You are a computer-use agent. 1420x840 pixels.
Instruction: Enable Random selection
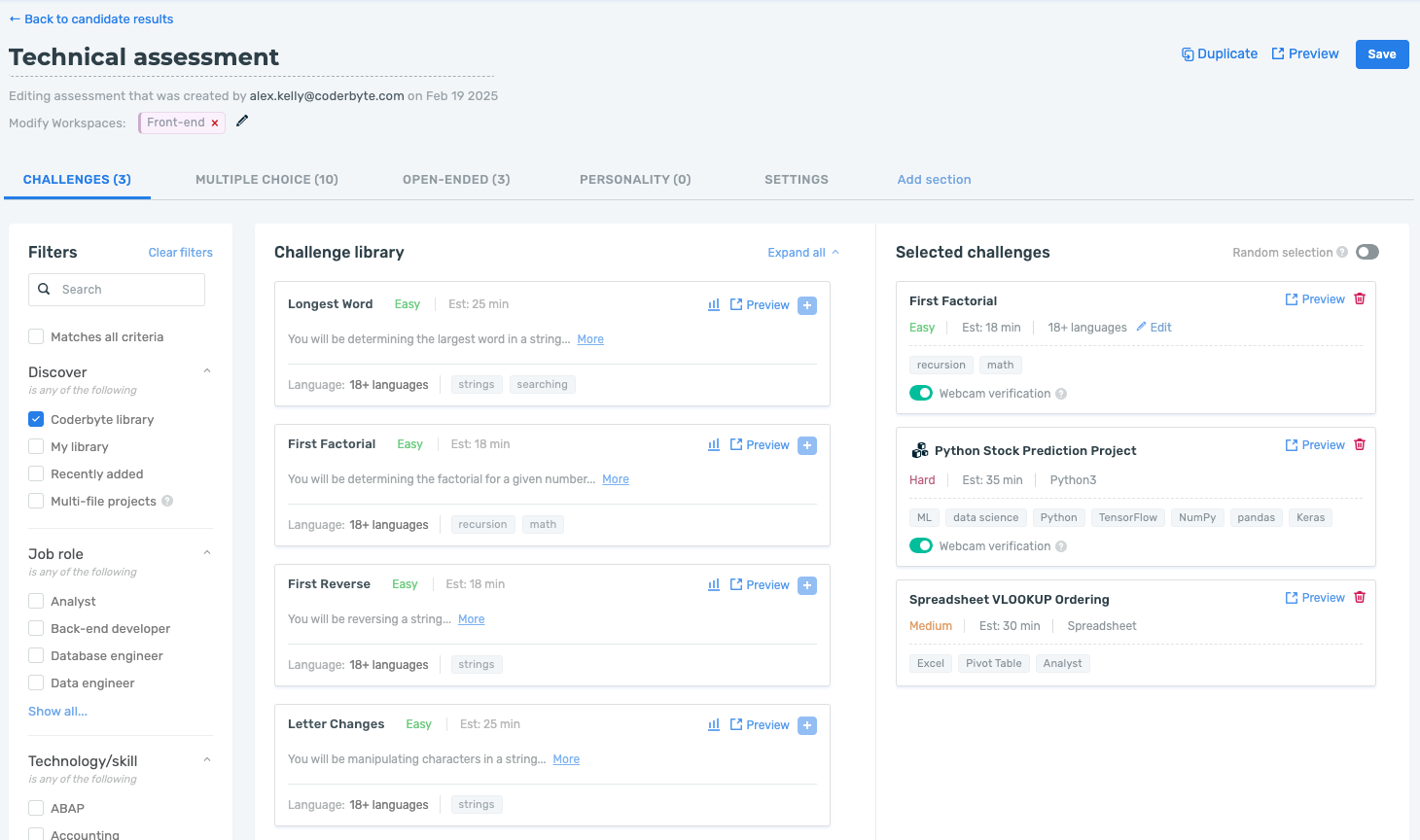click(1367, 251)
